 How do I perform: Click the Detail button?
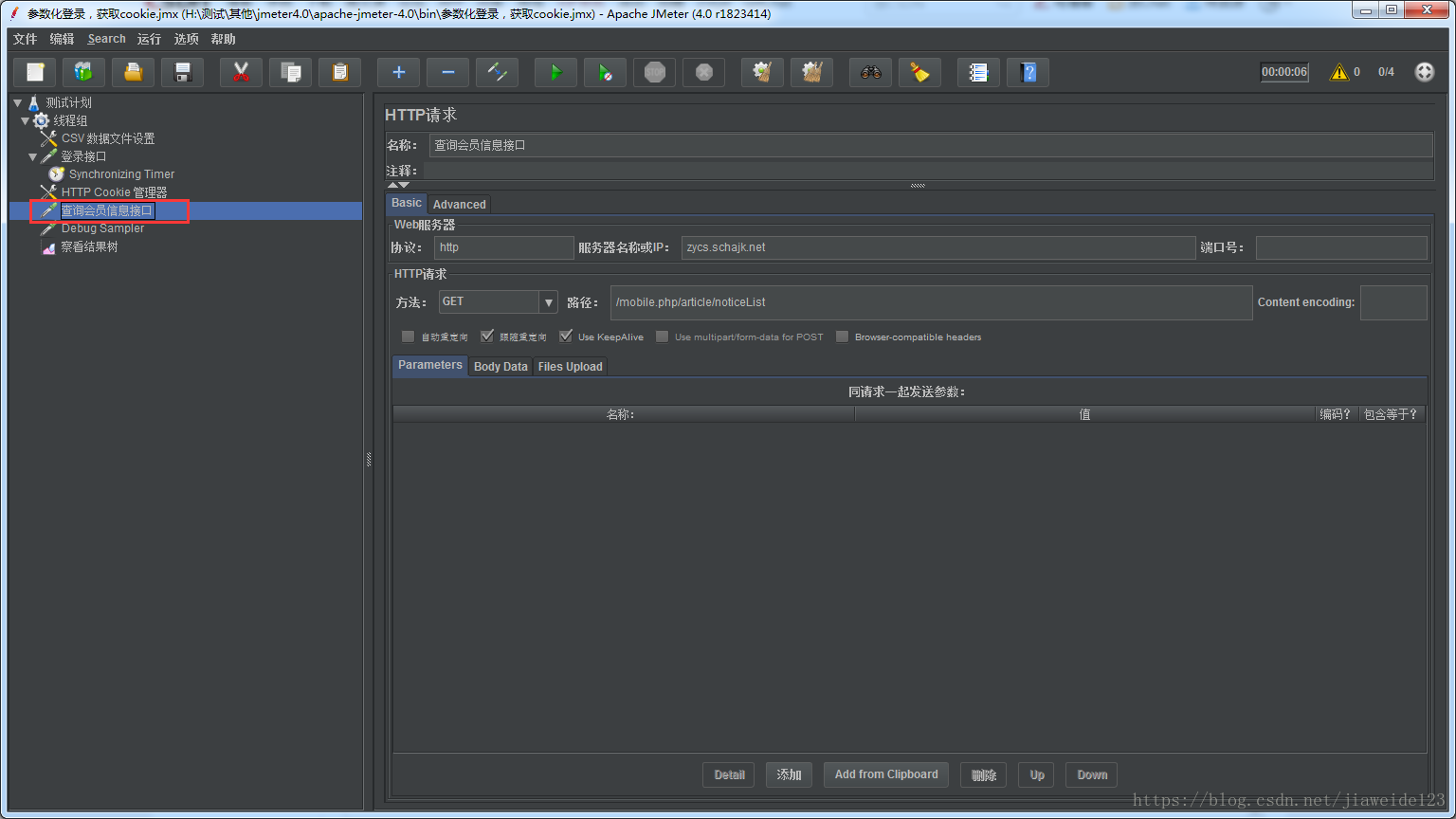[x=729, y=774]
